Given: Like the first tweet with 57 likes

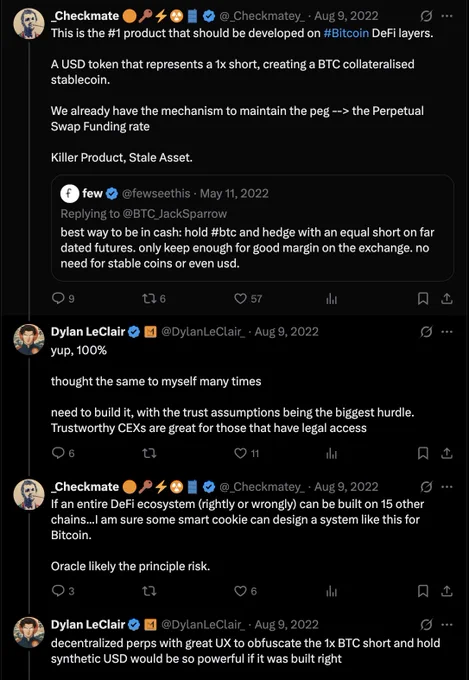Looking at the screenshot, I should point(248,298).
